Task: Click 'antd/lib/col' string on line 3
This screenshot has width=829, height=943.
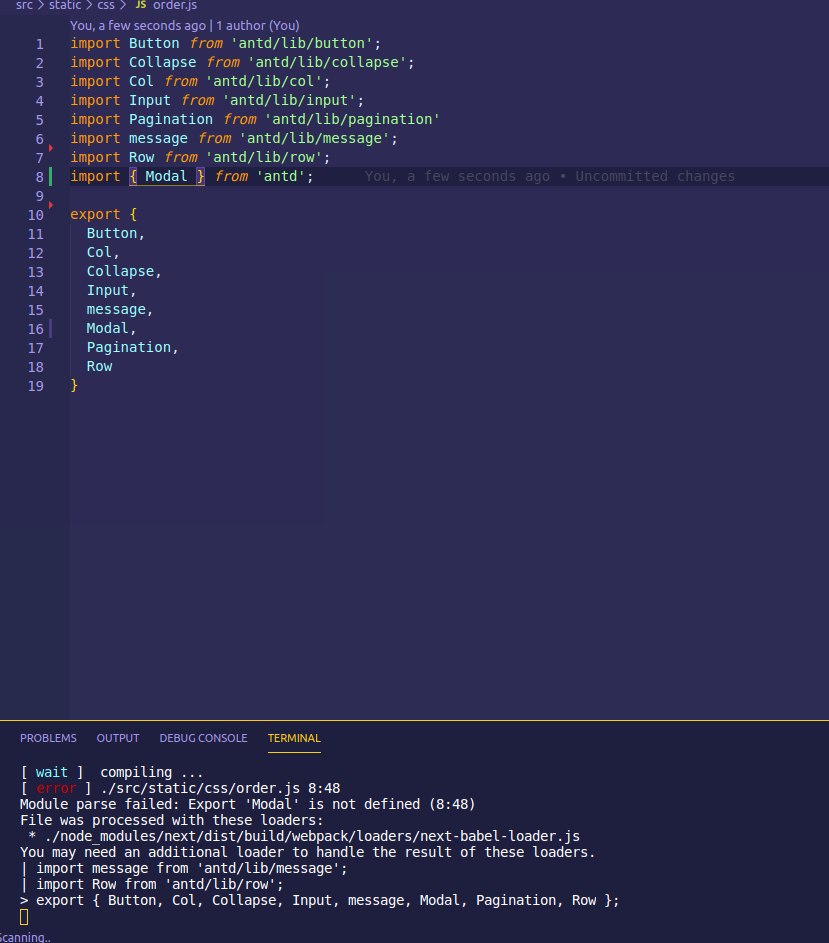Action: [264, 81]
